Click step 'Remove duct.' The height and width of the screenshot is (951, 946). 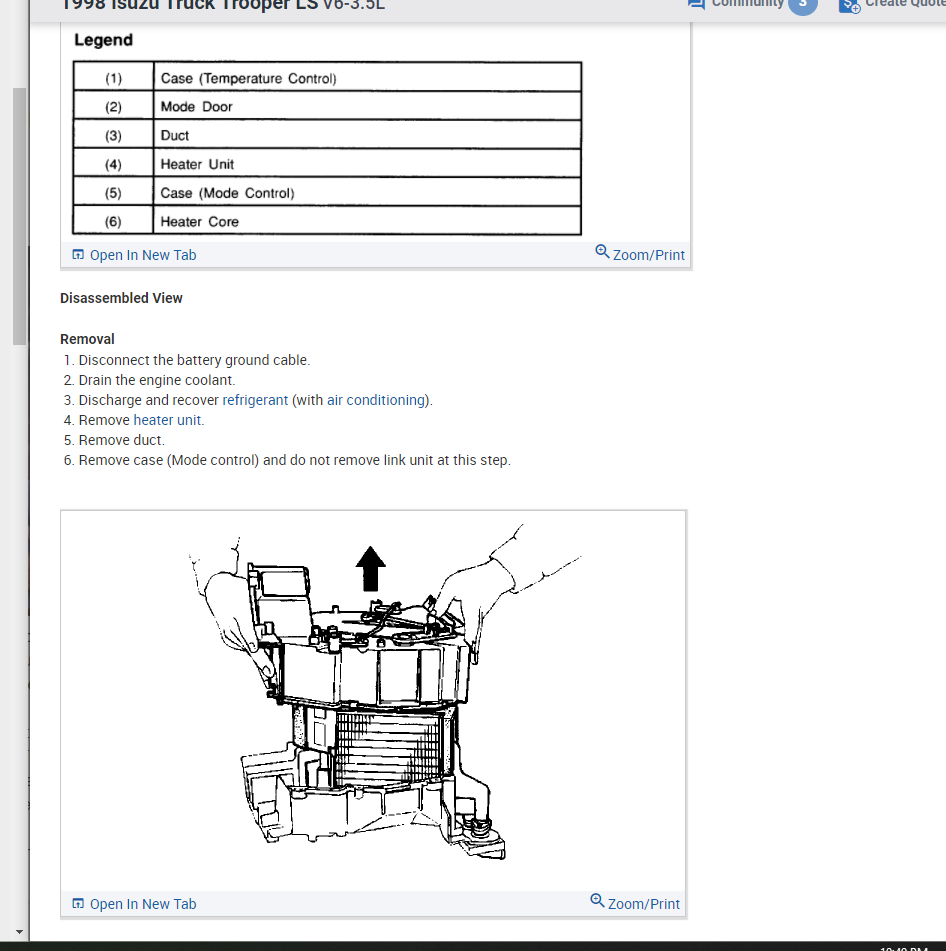pos(121,440)
